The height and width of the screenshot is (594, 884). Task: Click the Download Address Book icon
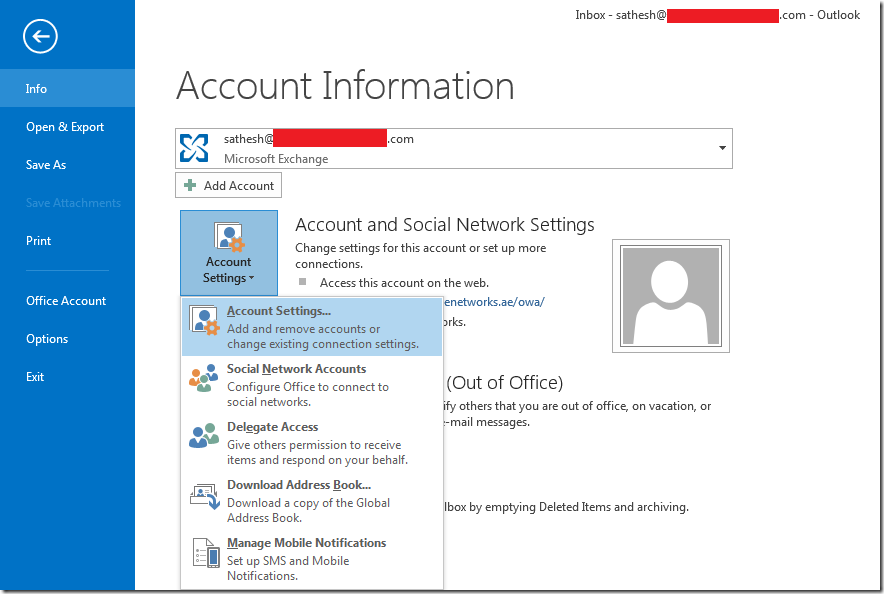[x=205, y=496]
